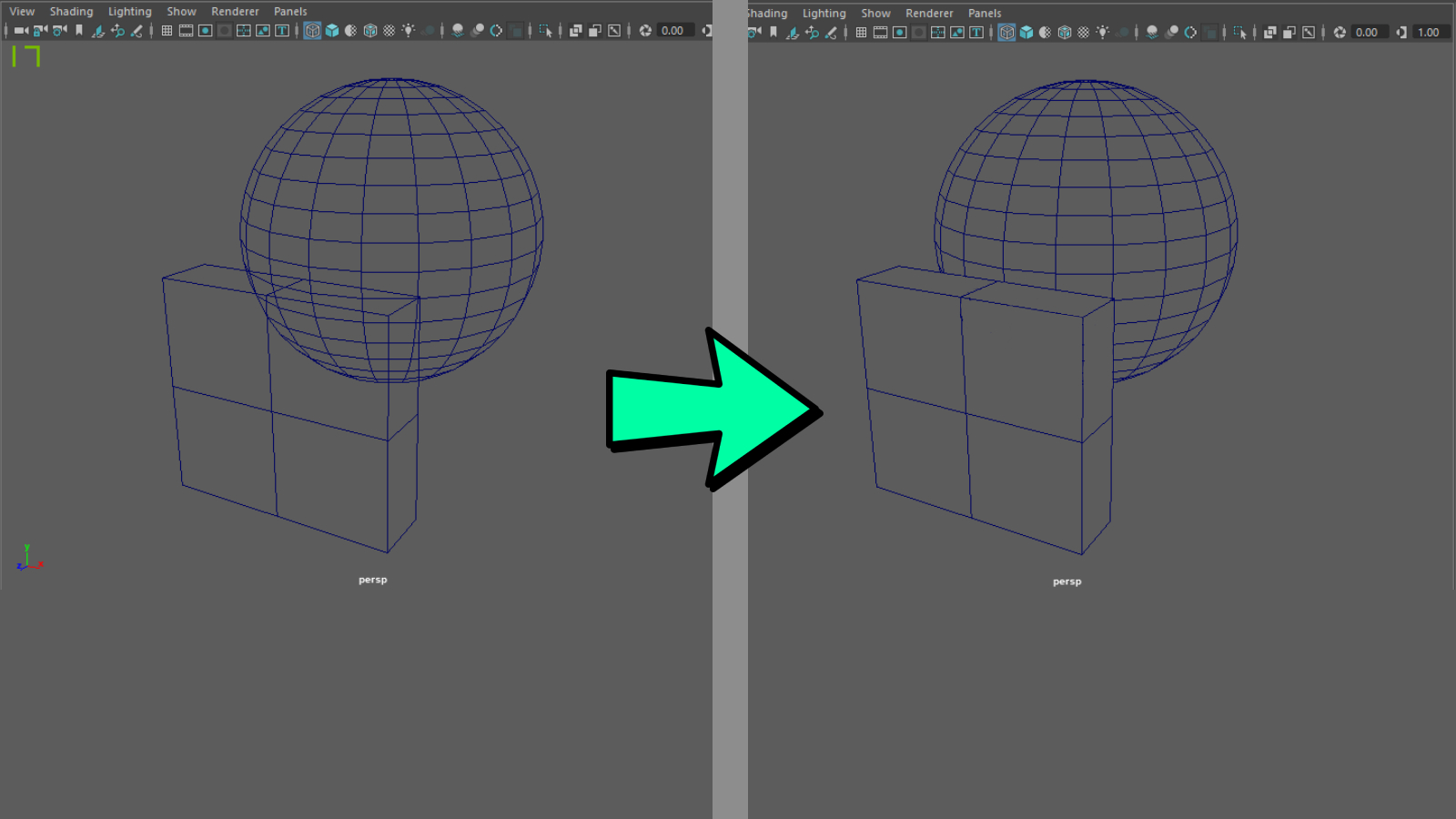Click Gamma icon beside 1.00 in right viewport

pos(1401,32)
